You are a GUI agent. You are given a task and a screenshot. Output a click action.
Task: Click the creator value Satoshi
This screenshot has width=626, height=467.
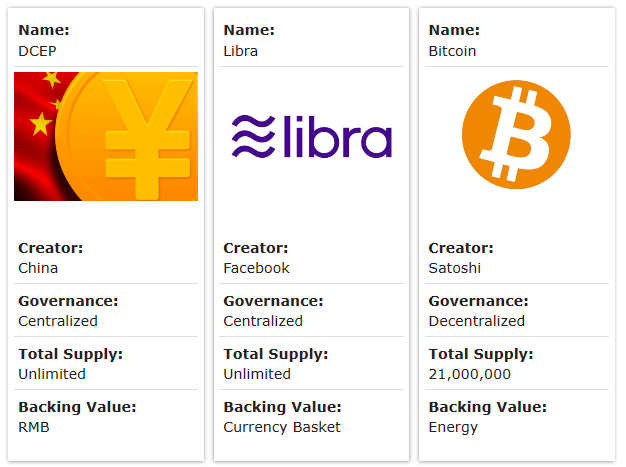(455, 268)
